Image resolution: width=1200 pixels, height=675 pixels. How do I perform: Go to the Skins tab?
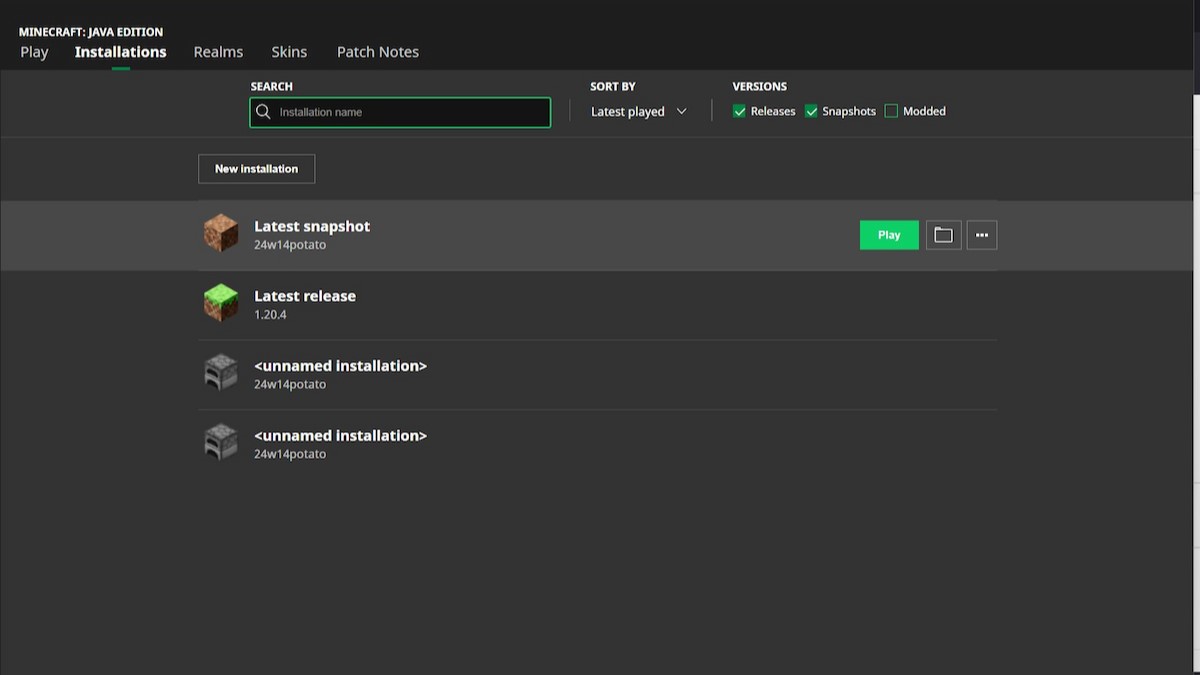point(289,52)
